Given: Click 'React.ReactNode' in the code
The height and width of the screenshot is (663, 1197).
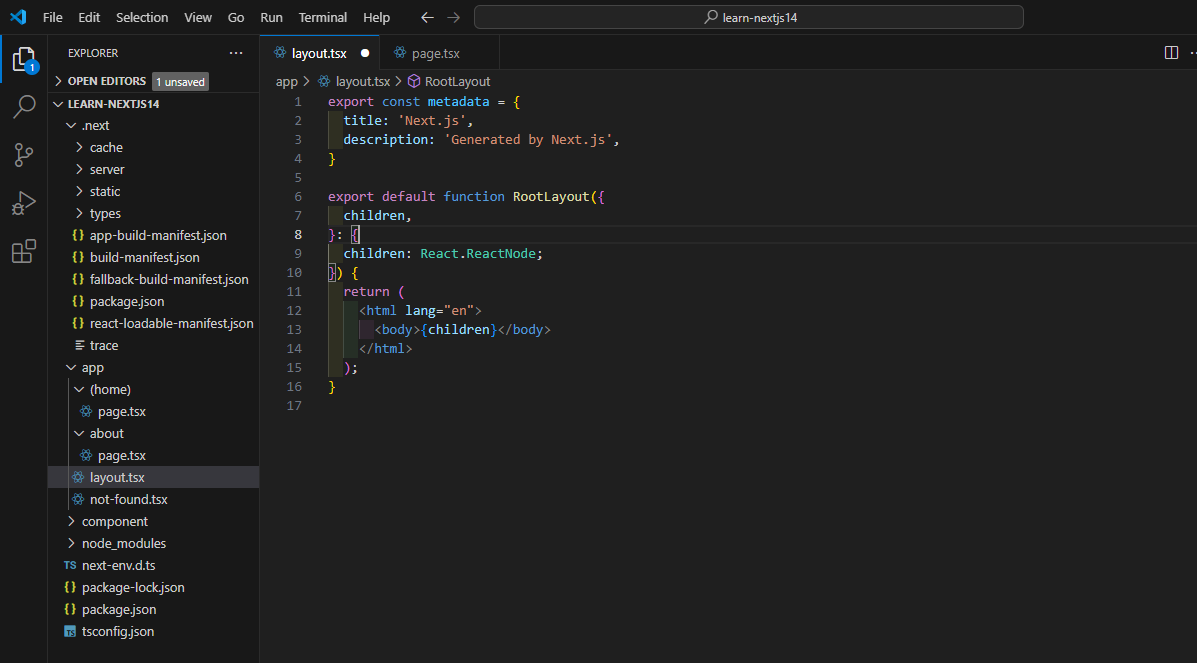Looking at the screenshot, I should tap(478, 254).
